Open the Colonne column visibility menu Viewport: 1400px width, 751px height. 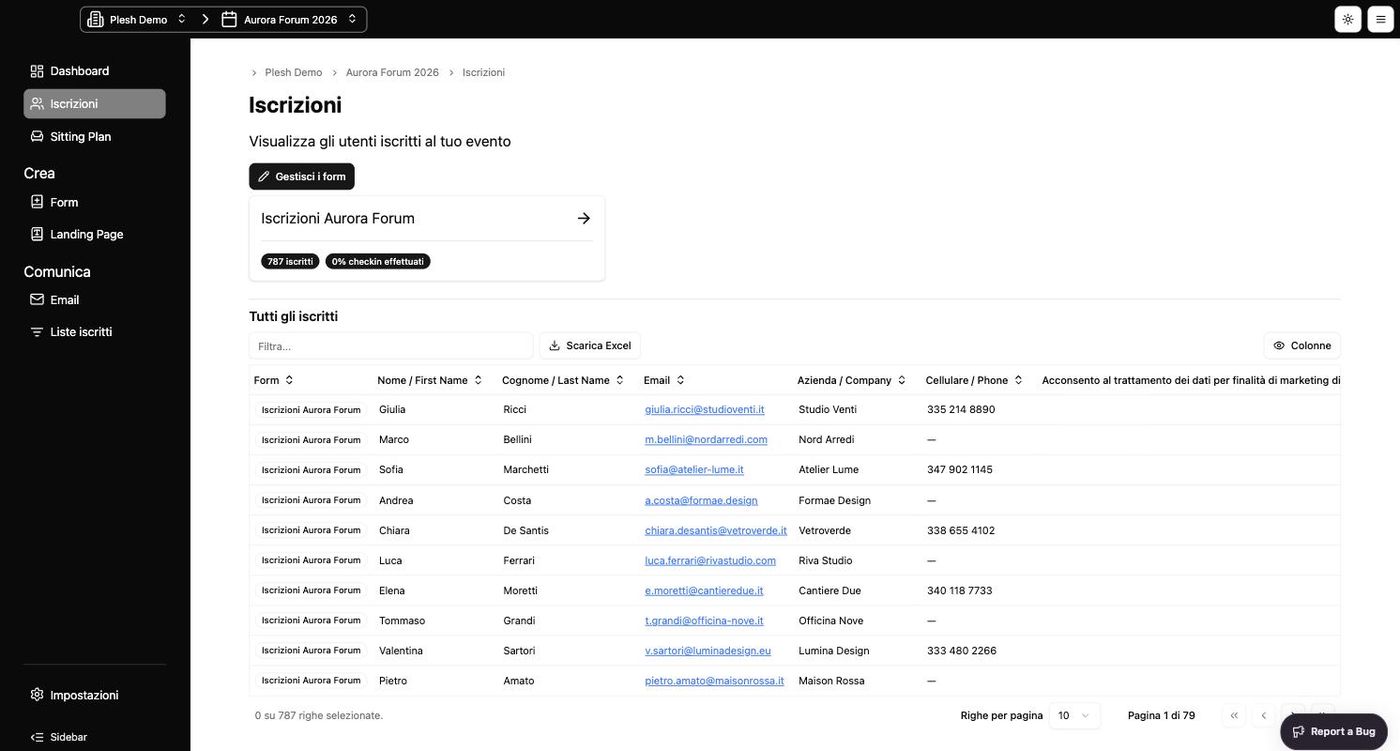[1302, 346]
